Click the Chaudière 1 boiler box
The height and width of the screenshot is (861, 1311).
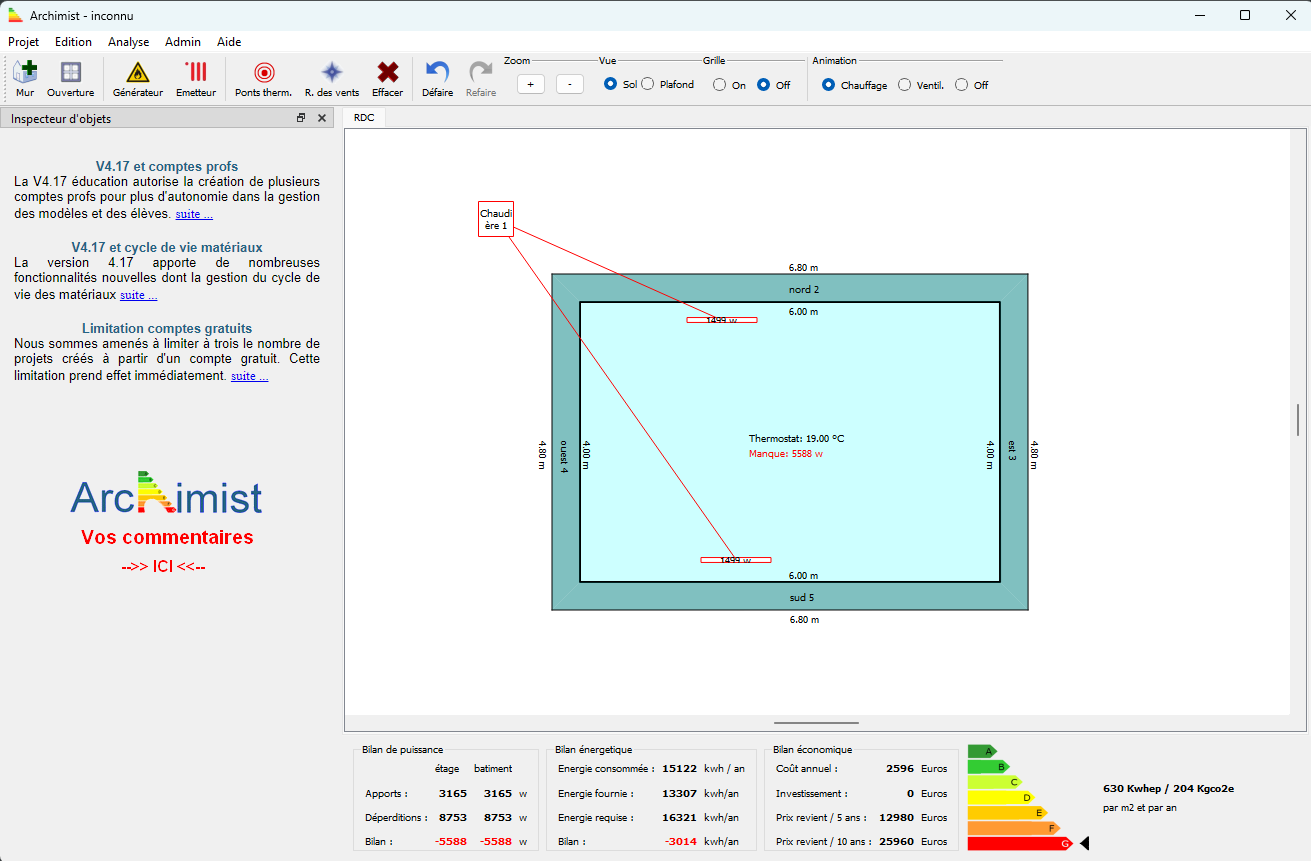pos(495,219)
